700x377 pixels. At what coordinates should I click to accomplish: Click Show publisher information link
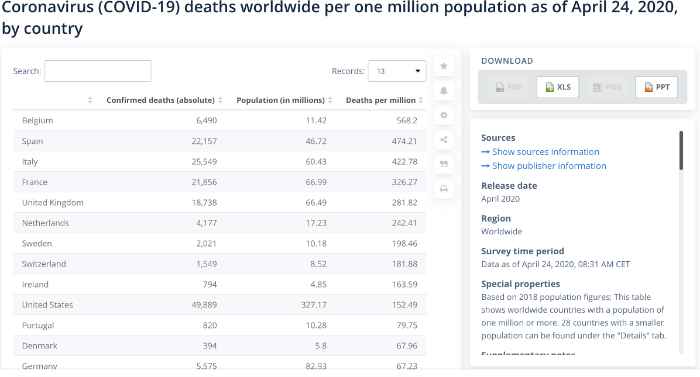point(544,166)
